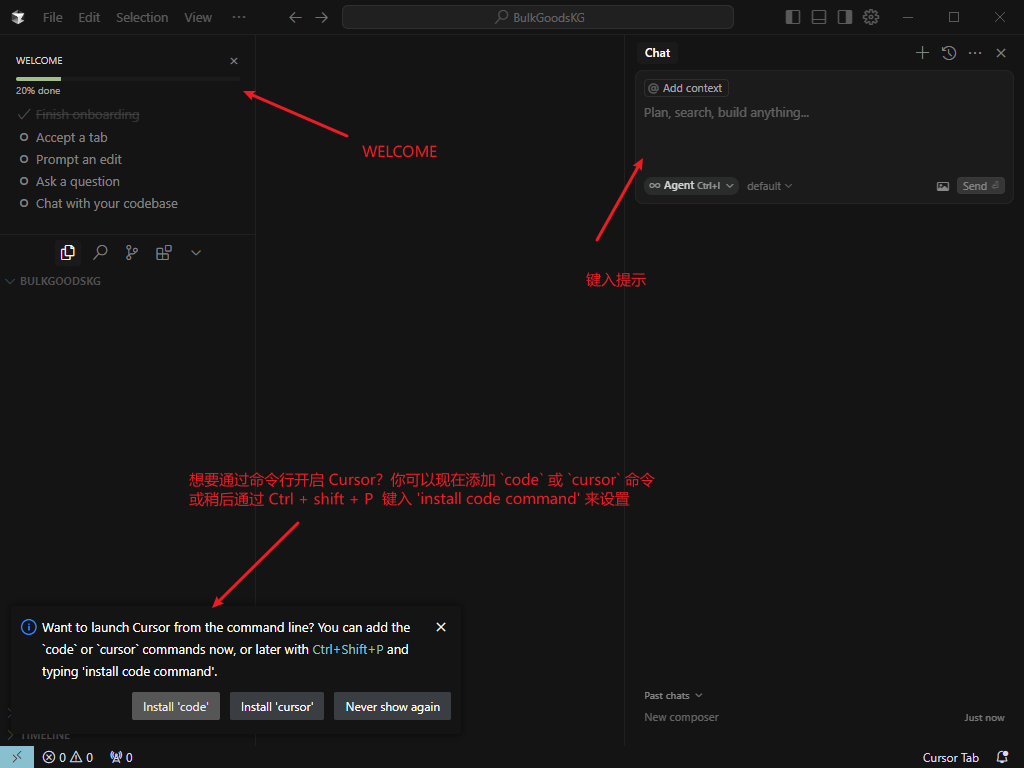Open the File menu
Viewport: 1024px width, 768px height.
pos(52,17)
